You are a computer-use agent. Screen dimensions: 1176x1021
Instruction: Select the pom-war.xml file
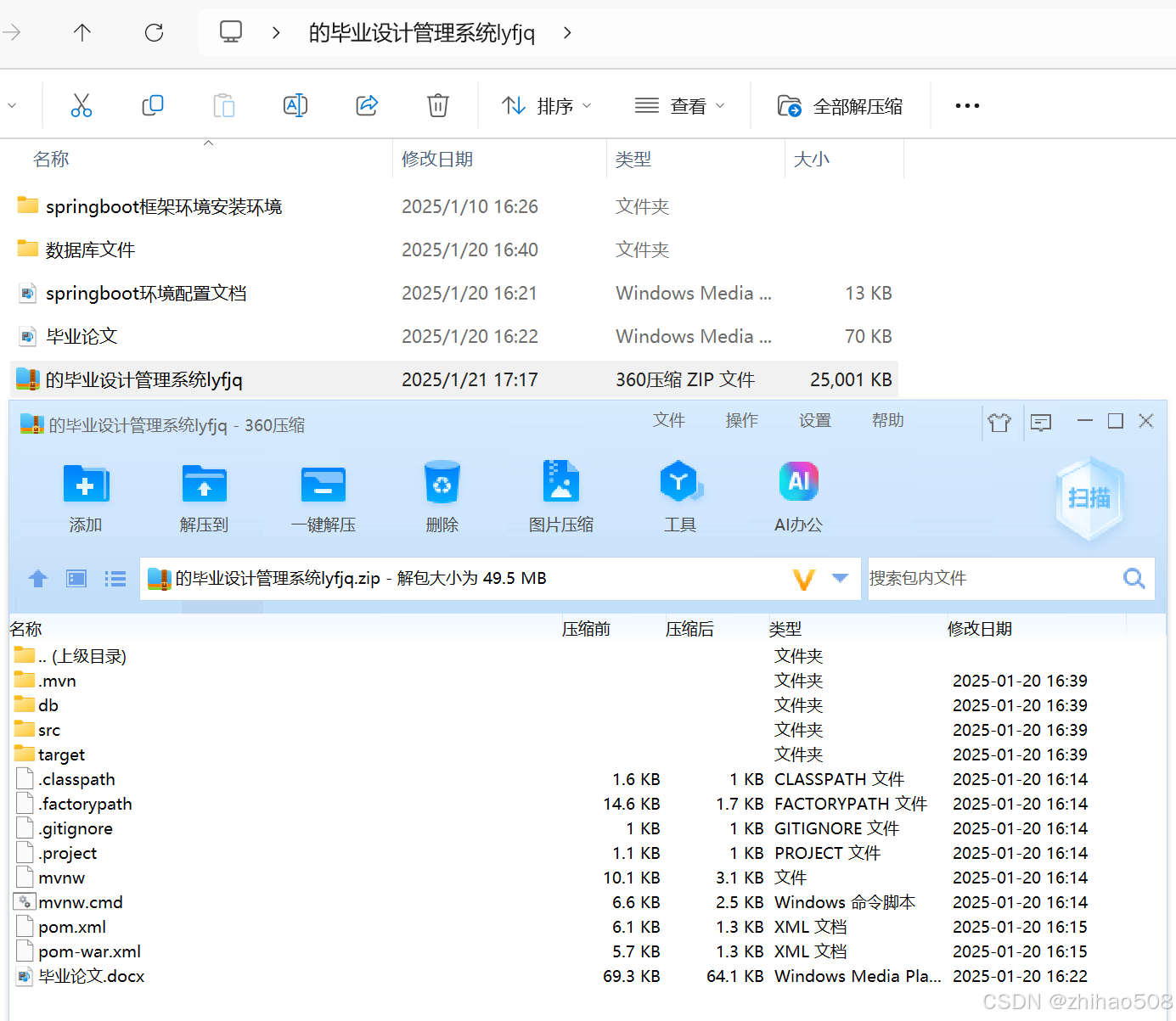tap(78, 951)
